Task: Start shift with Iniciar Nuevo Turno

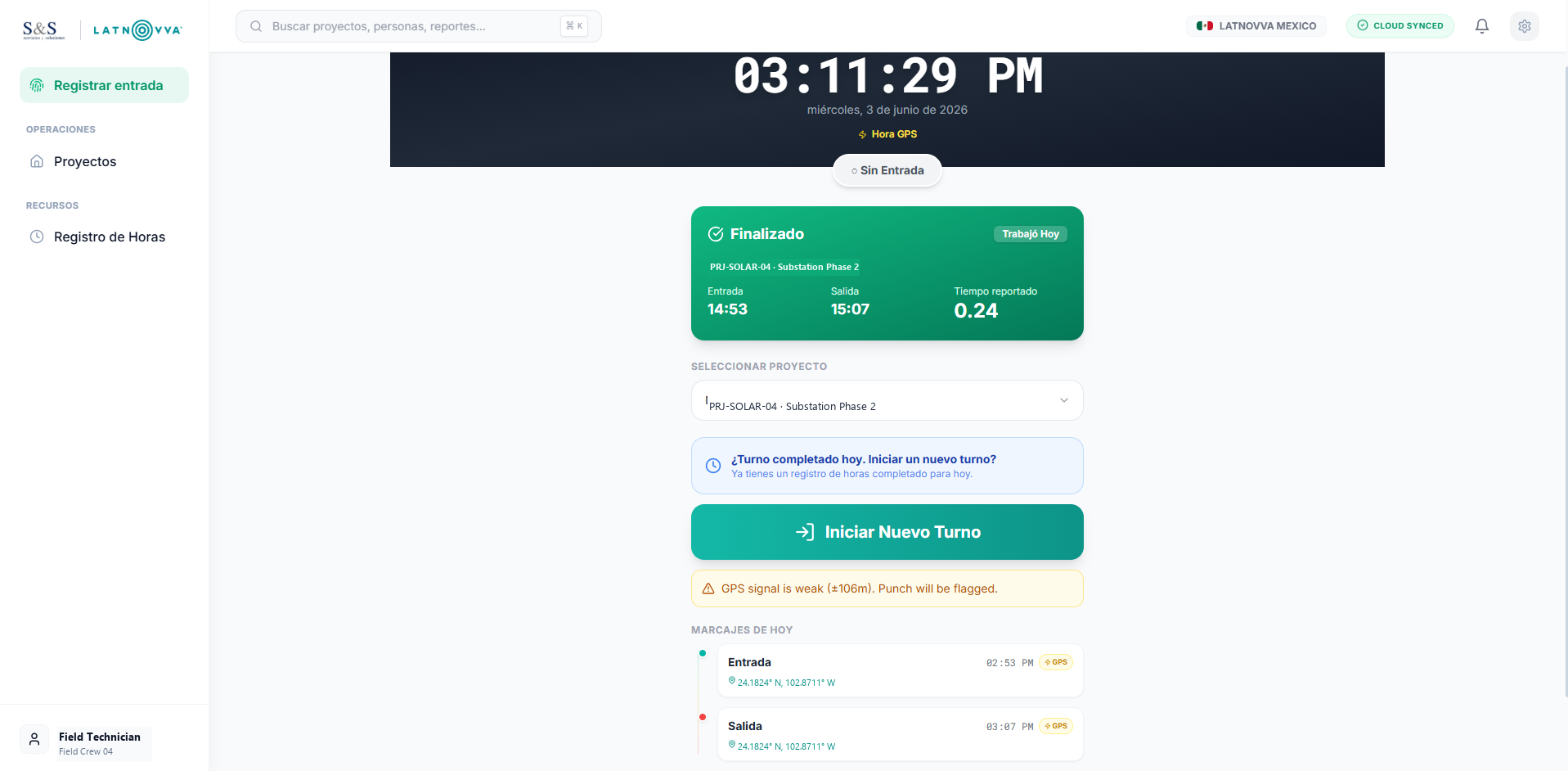Action: pos(887,532)
